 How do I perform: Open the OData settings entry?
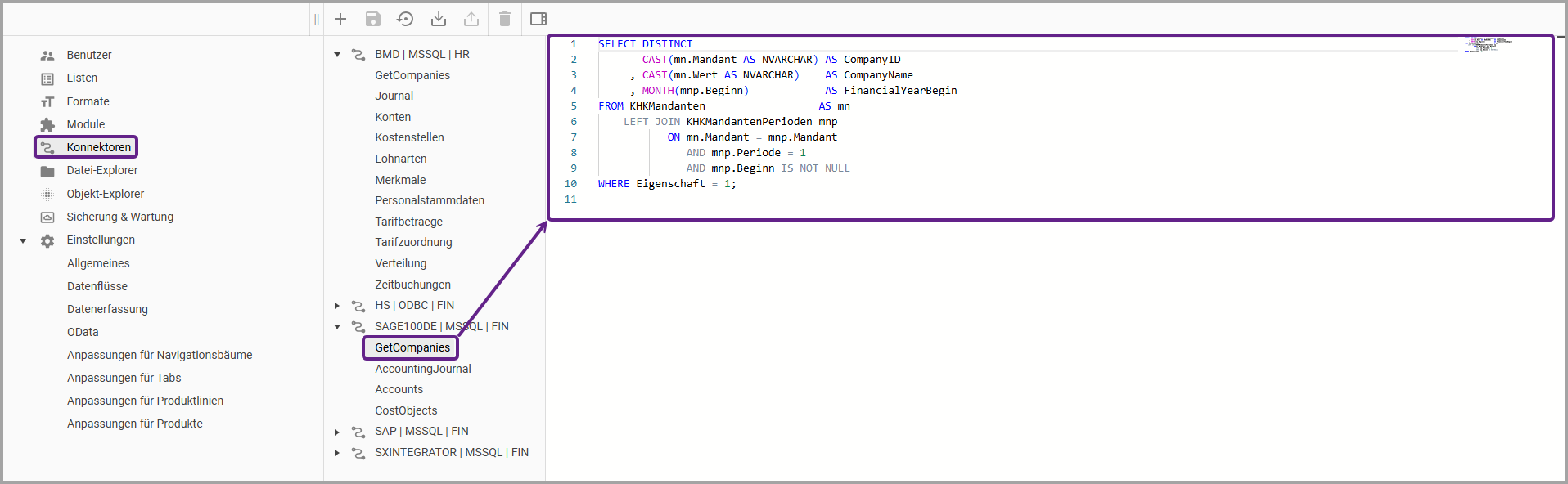(x=83, y=332)
